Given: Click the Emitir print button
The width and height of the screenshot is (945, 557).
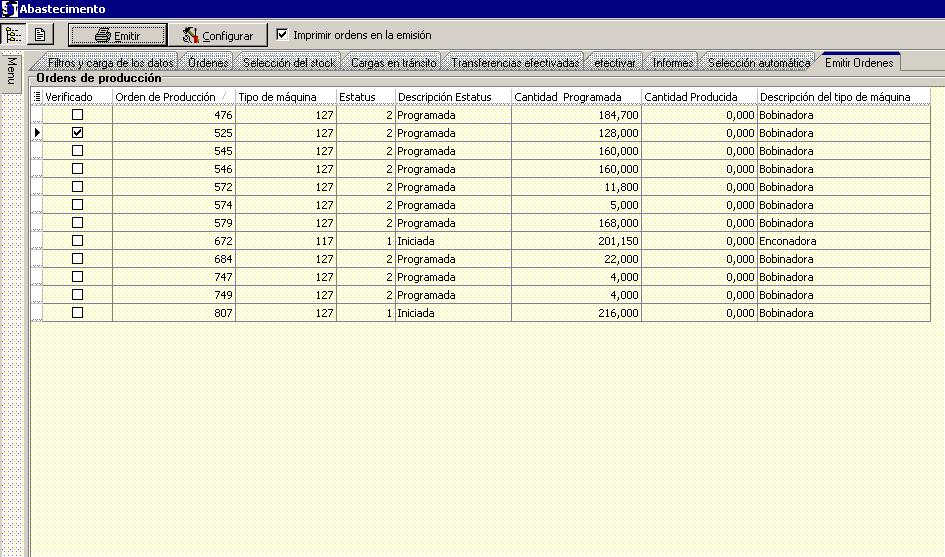Looking at the screenshot, I should pyautogui.click(x=116, y=35).
